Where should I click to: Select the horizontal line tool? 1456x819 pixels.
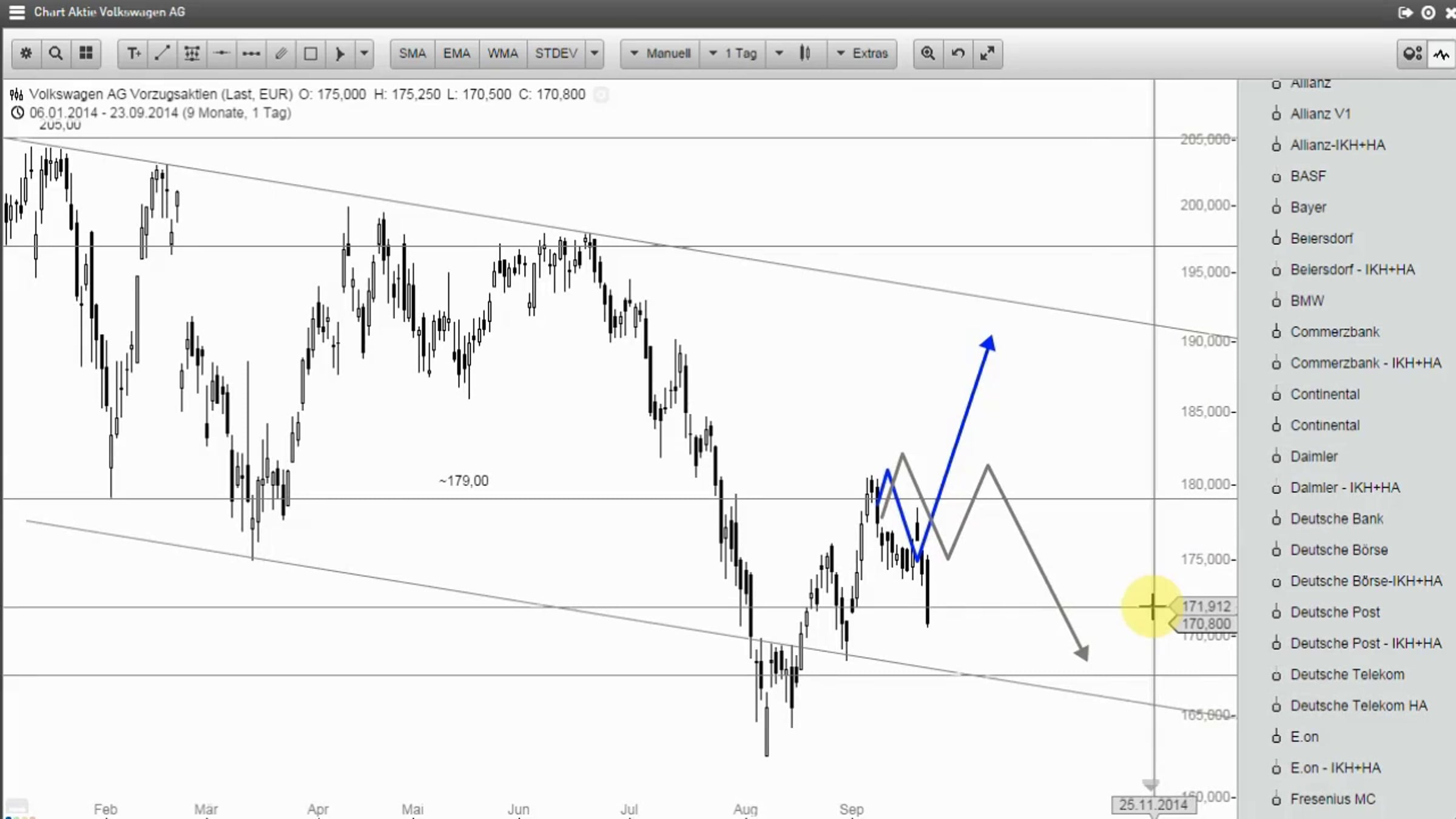(x=221, y=53)
